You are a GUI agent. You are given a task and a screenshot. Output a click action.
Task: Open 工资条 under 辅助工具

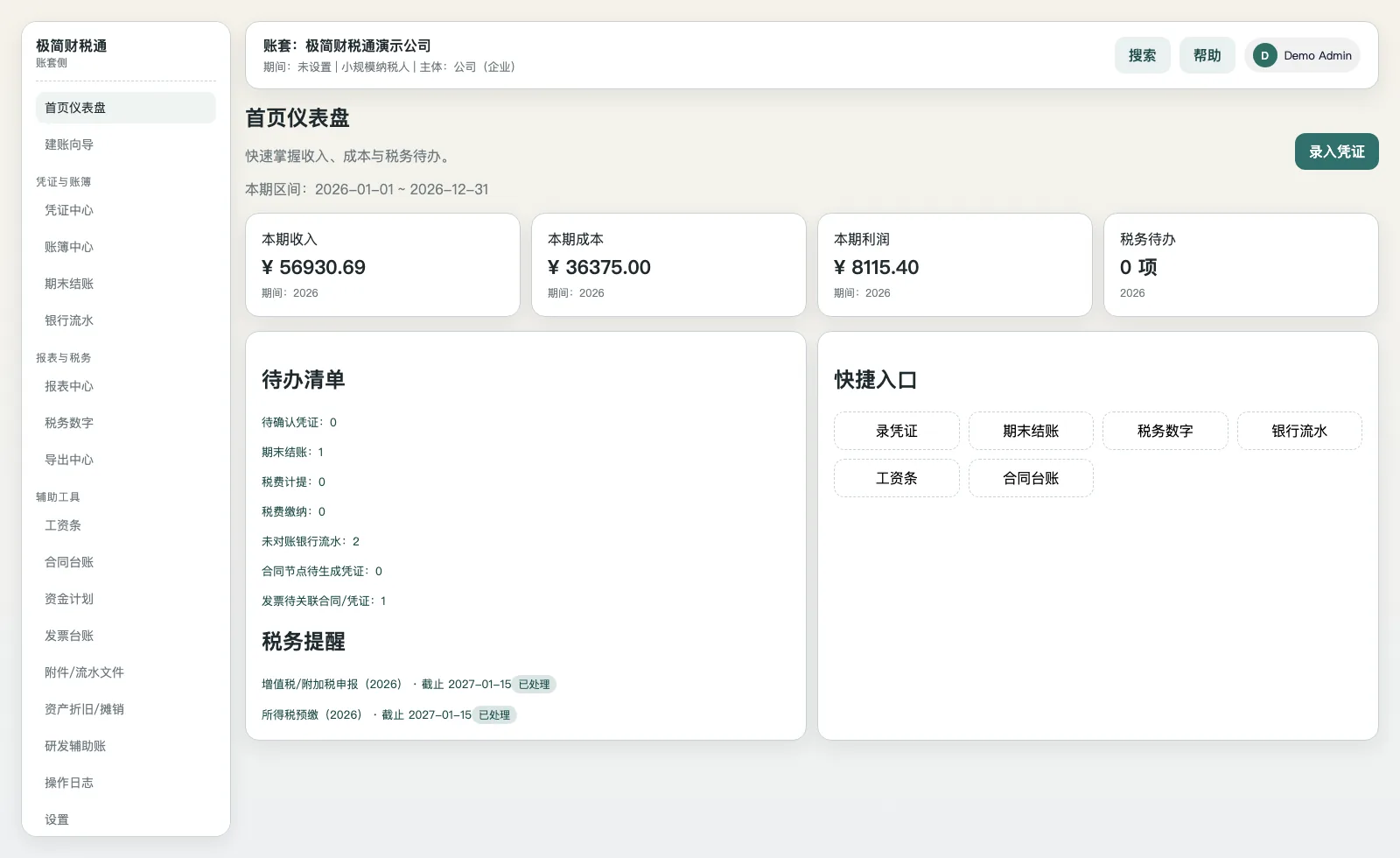click(x=62, y=525)
